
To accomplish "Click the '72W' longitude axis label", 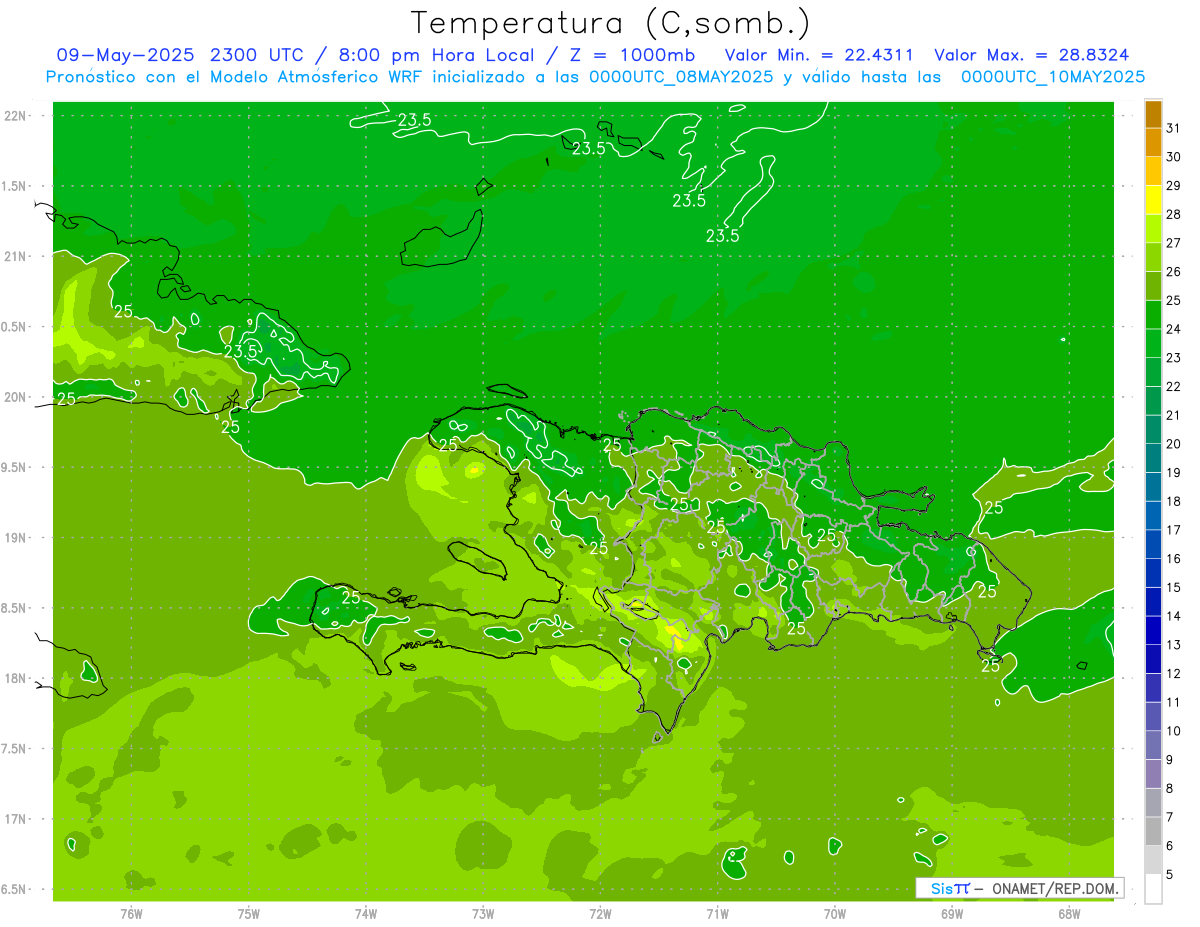I will tap(600, 913).
